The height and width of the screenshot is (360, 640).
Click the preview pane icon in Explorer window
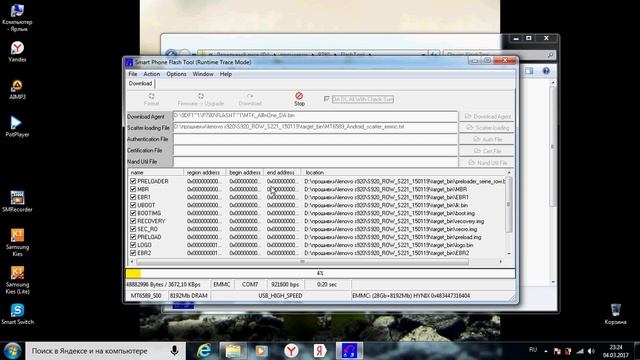[529, 71]
